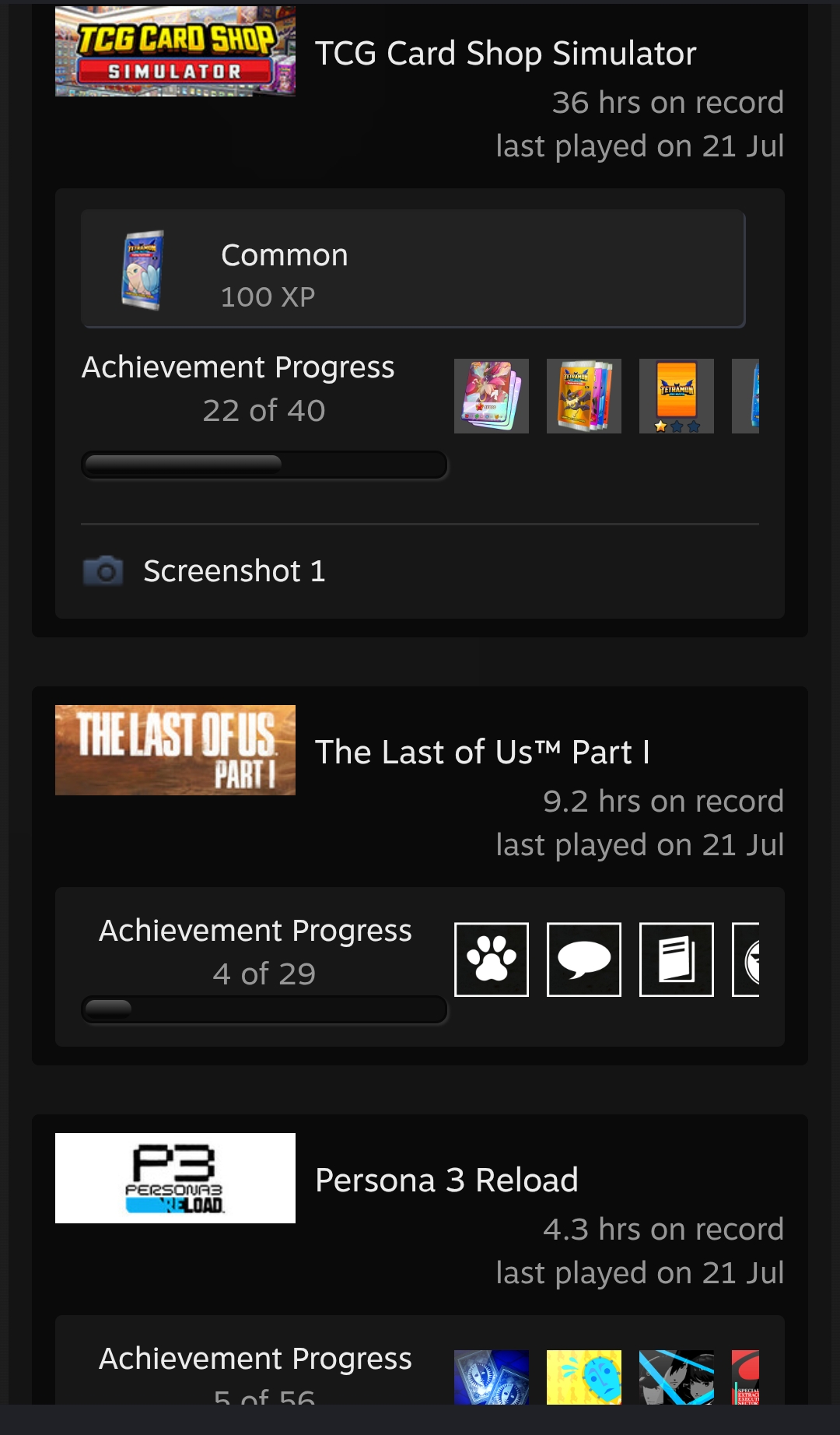Click the yellow mask Persona achievement icon
Viewport: 840px width, 1435px height.
pyautogui.click(x=584, y=1377)
